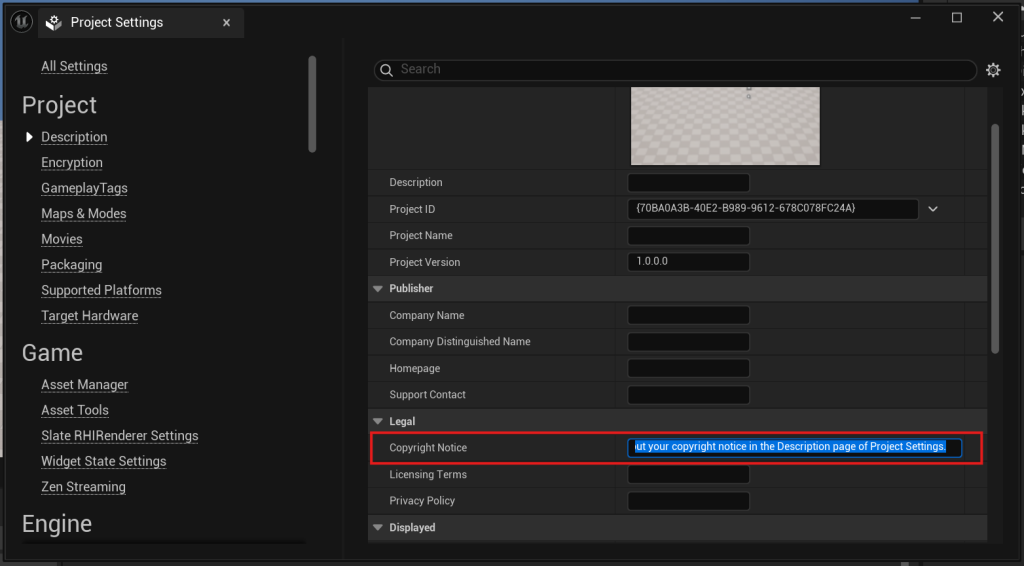Open All Settings link

pos(74,66)
